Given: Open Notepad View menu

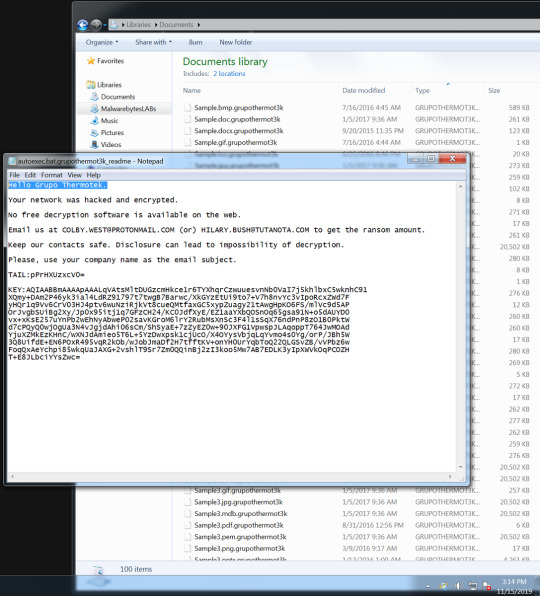Looking at the screenshot, I should 74,175.
